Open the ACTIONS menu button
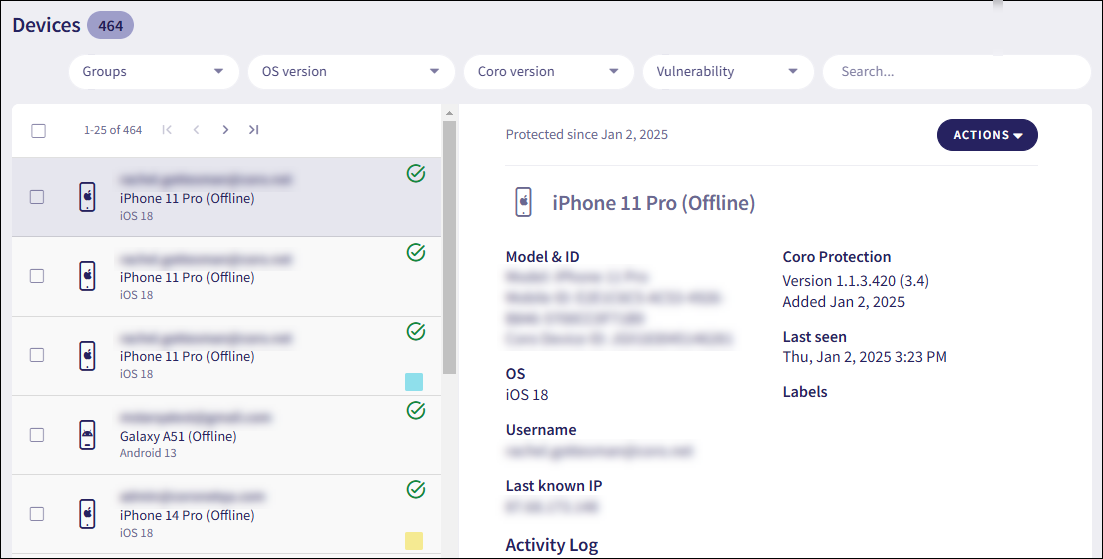This screenshot has width=1103, height=559. tap(986, 135)
